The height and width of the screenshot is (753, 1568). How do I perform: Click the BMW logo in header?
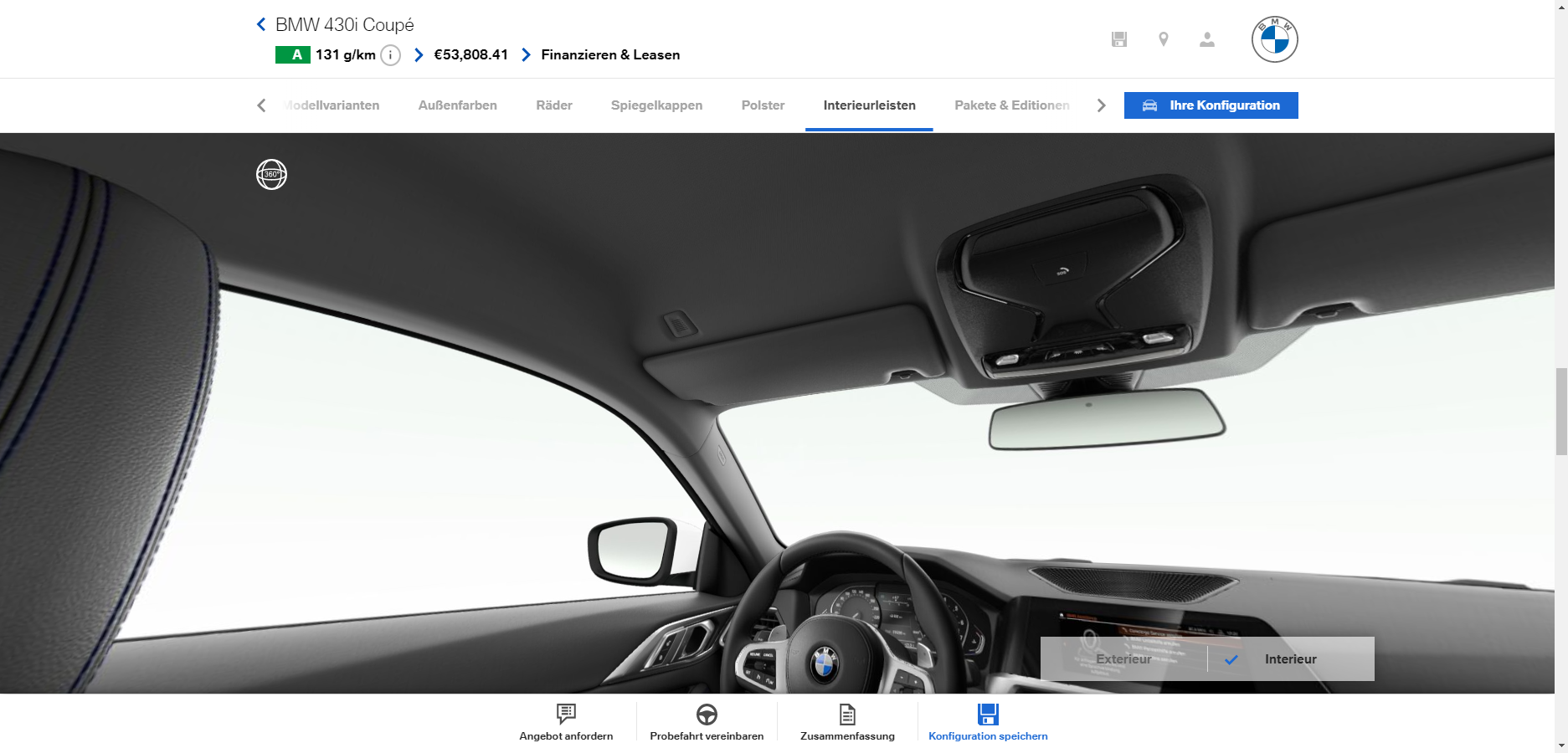[x=1274, y=39]
